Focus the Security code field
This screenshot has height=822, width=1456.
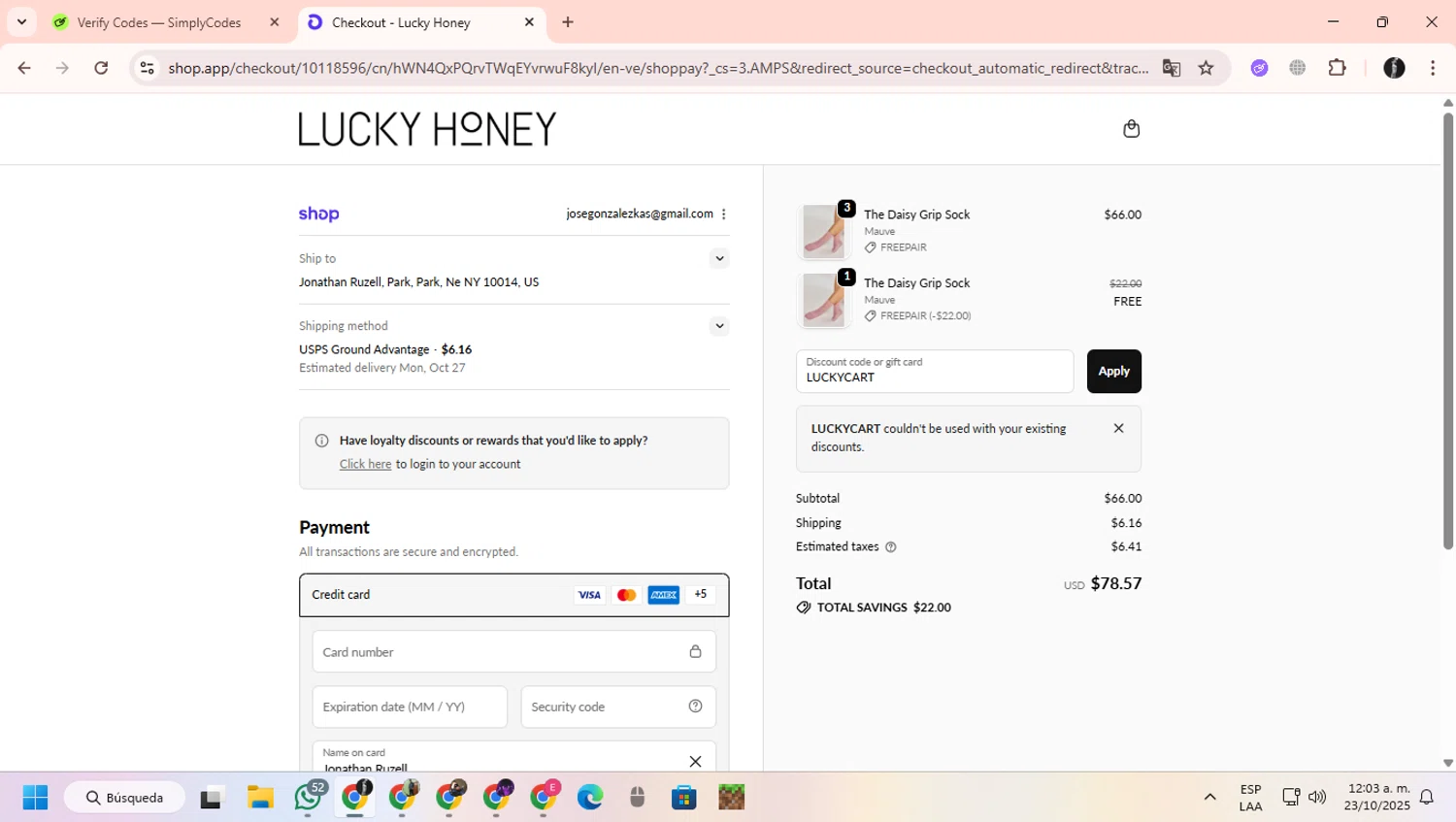coord(618,707)
